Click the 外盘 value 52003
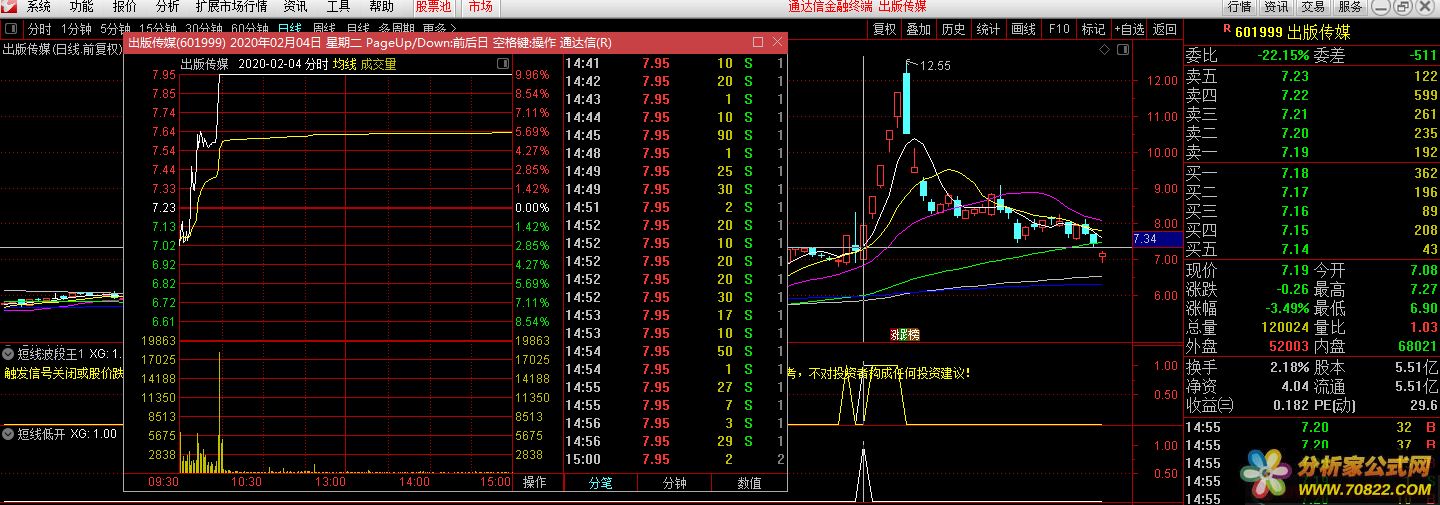Image resolution: width=1440 pixels, height=505 pixels. pos(1288,346)
